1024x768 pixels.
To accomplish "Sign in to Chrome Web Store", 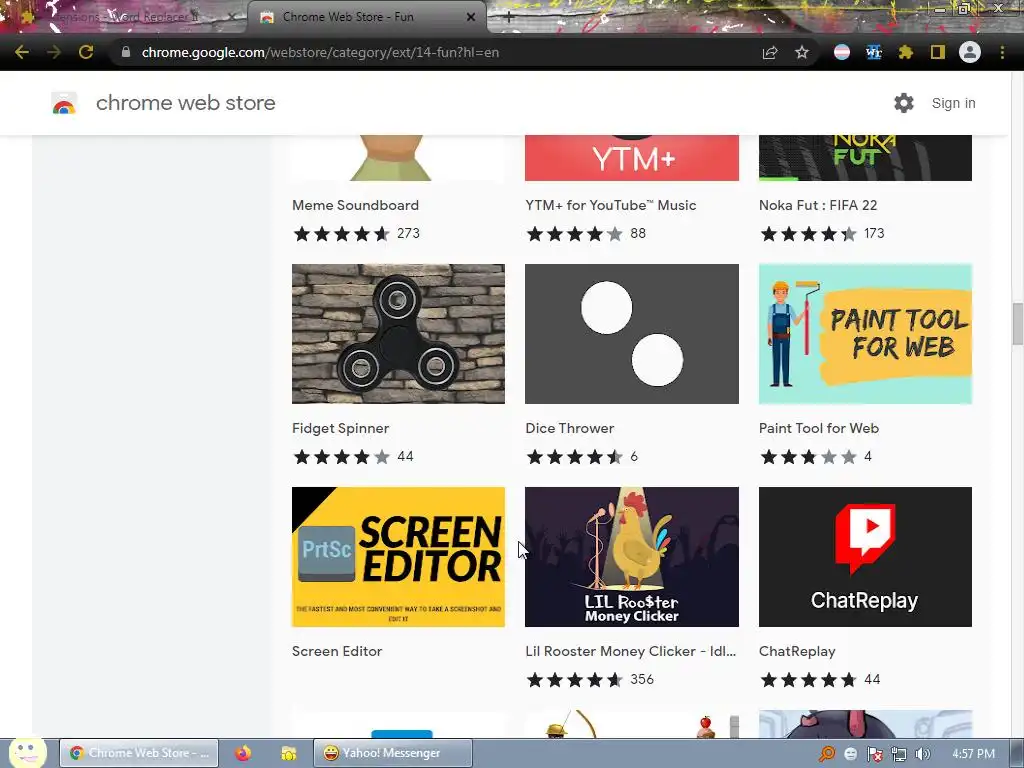I will pyautogui.click(x=953, y=103).
